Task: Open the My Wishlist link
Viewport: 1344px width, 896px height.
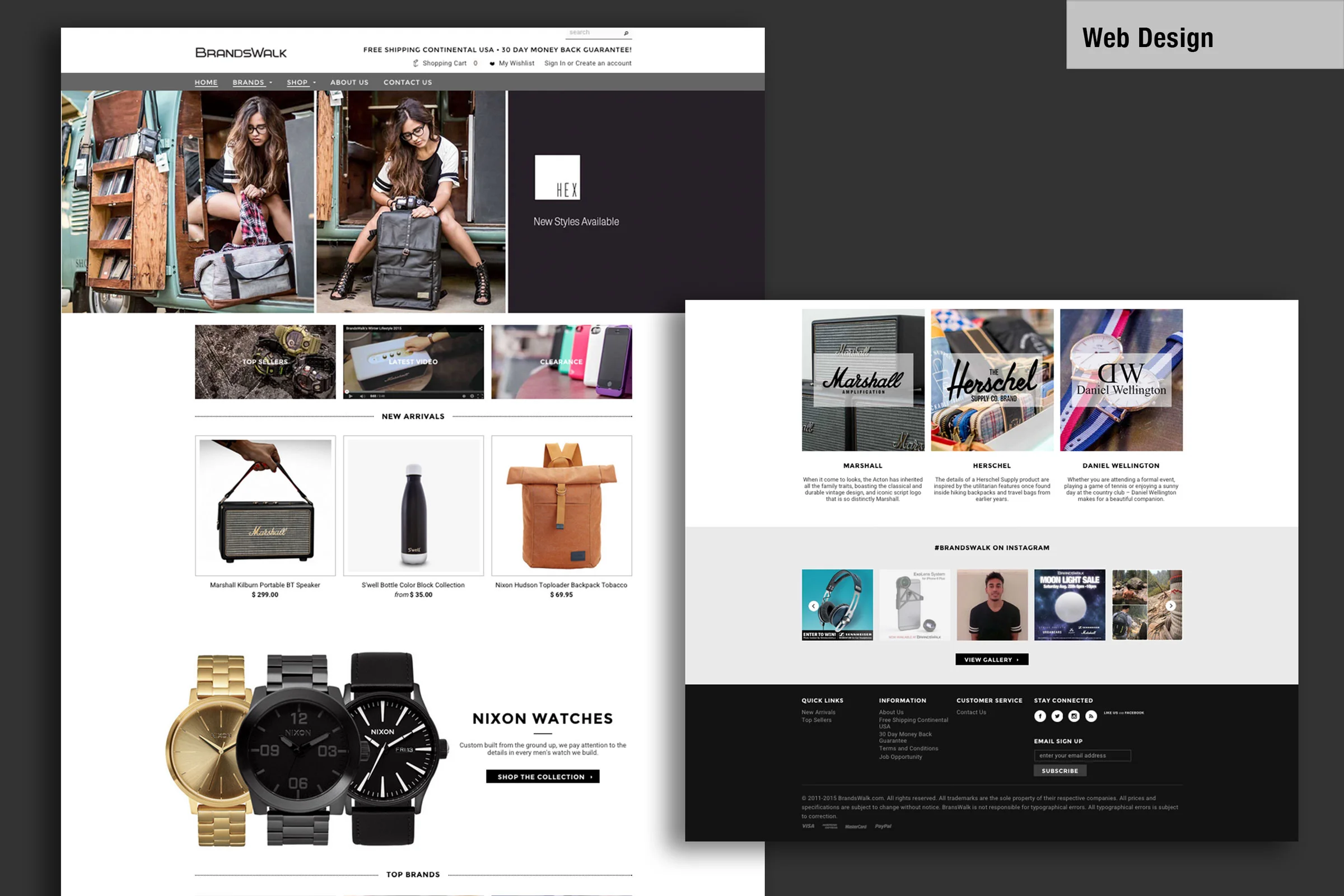Action: coord(516,63)
